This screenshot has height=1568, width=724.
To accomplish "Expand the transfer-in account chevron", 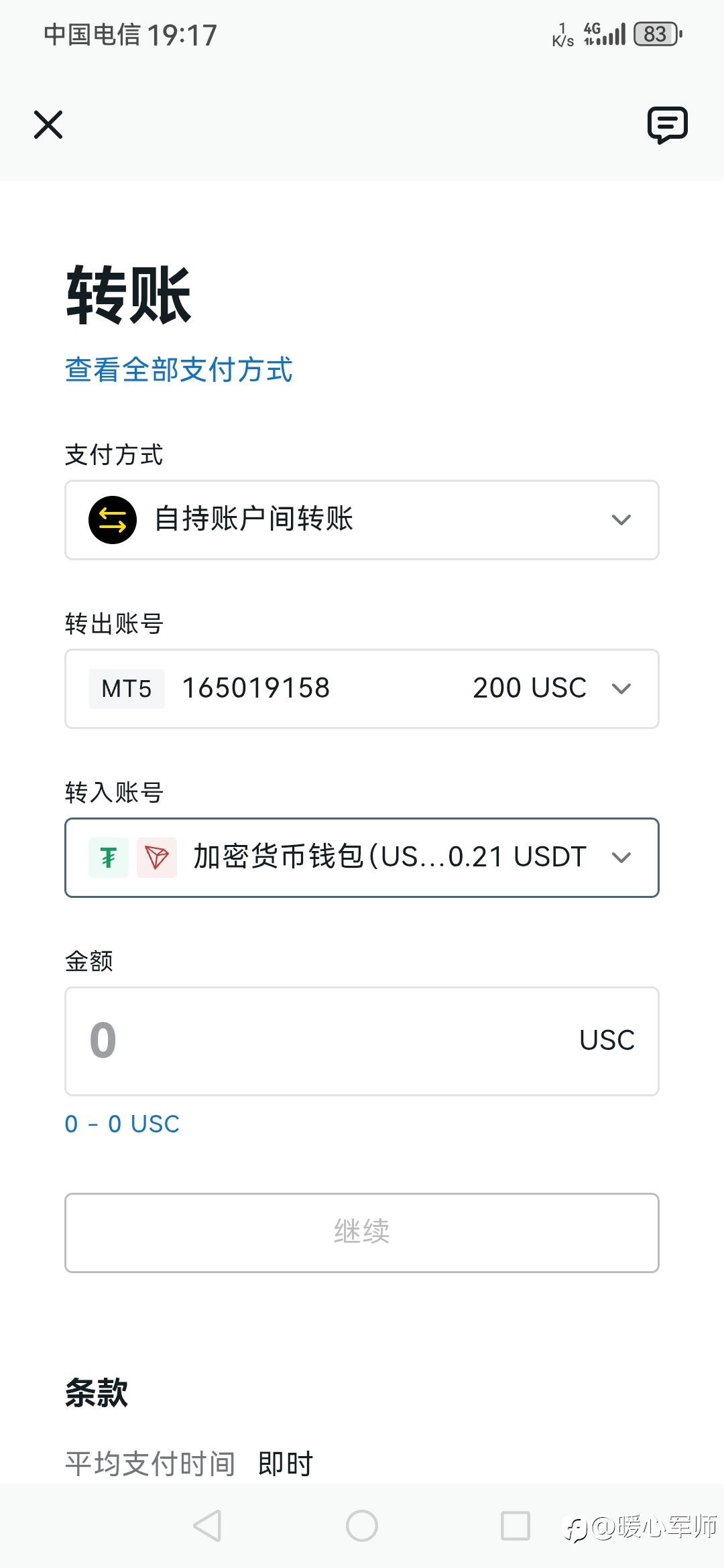I will pos(621,858).
